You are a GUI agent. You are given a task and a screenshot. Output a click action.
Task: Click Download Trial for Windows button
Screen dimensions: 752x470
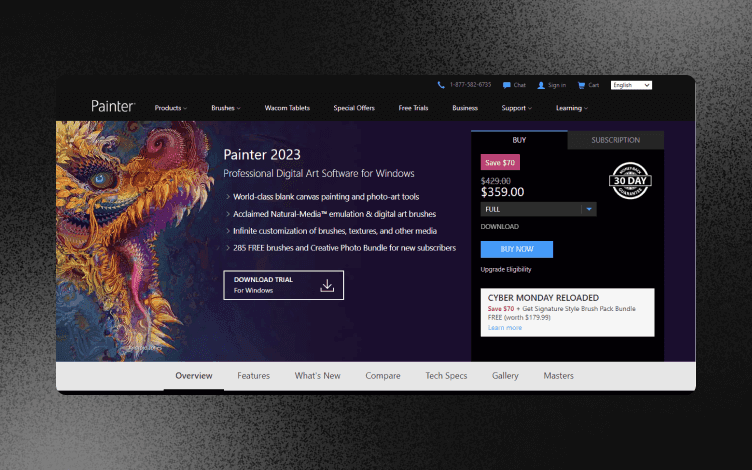(283, 285)
